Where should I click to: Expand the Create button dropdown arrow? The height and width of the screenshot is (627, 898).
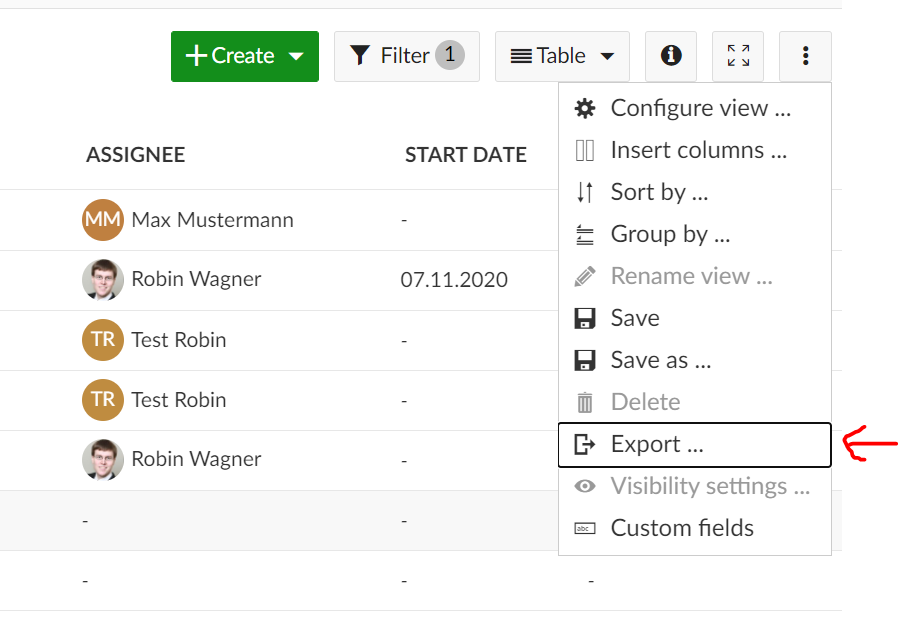[x=296, y=56]
